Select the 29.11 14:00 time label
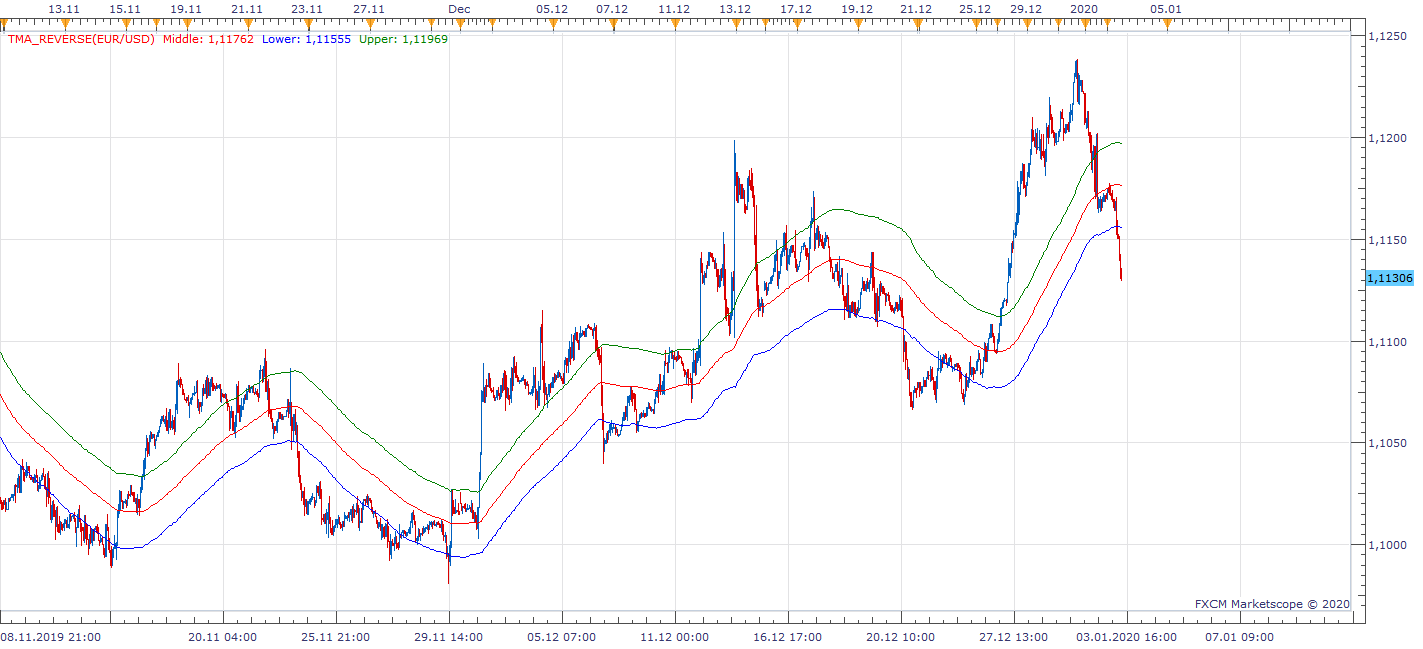This screenshot has width=1423, height=649. tap(449, 636)
